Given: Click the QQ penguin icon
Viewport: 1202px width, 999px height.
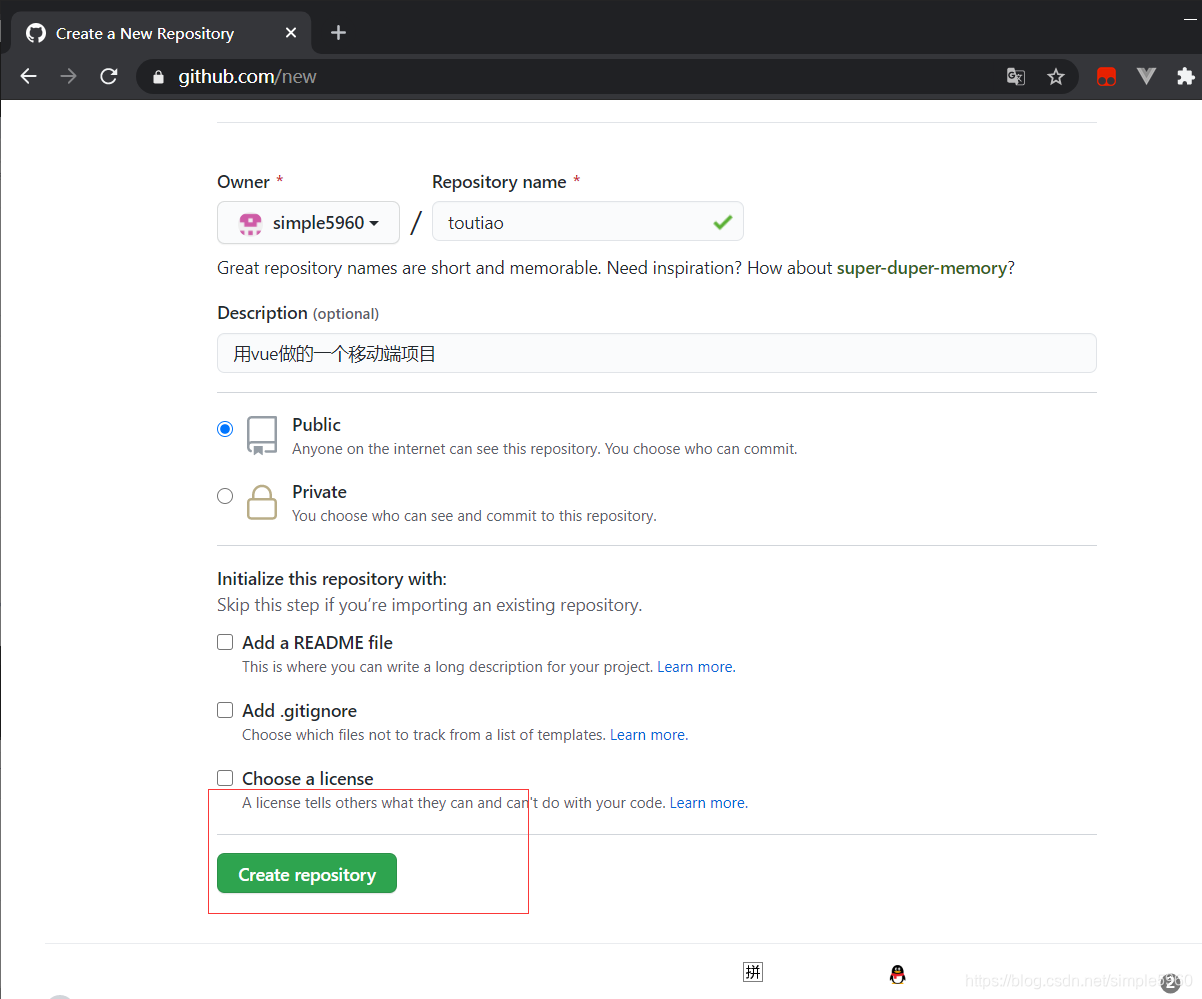Looking at the screenshot, I should 897,974.
